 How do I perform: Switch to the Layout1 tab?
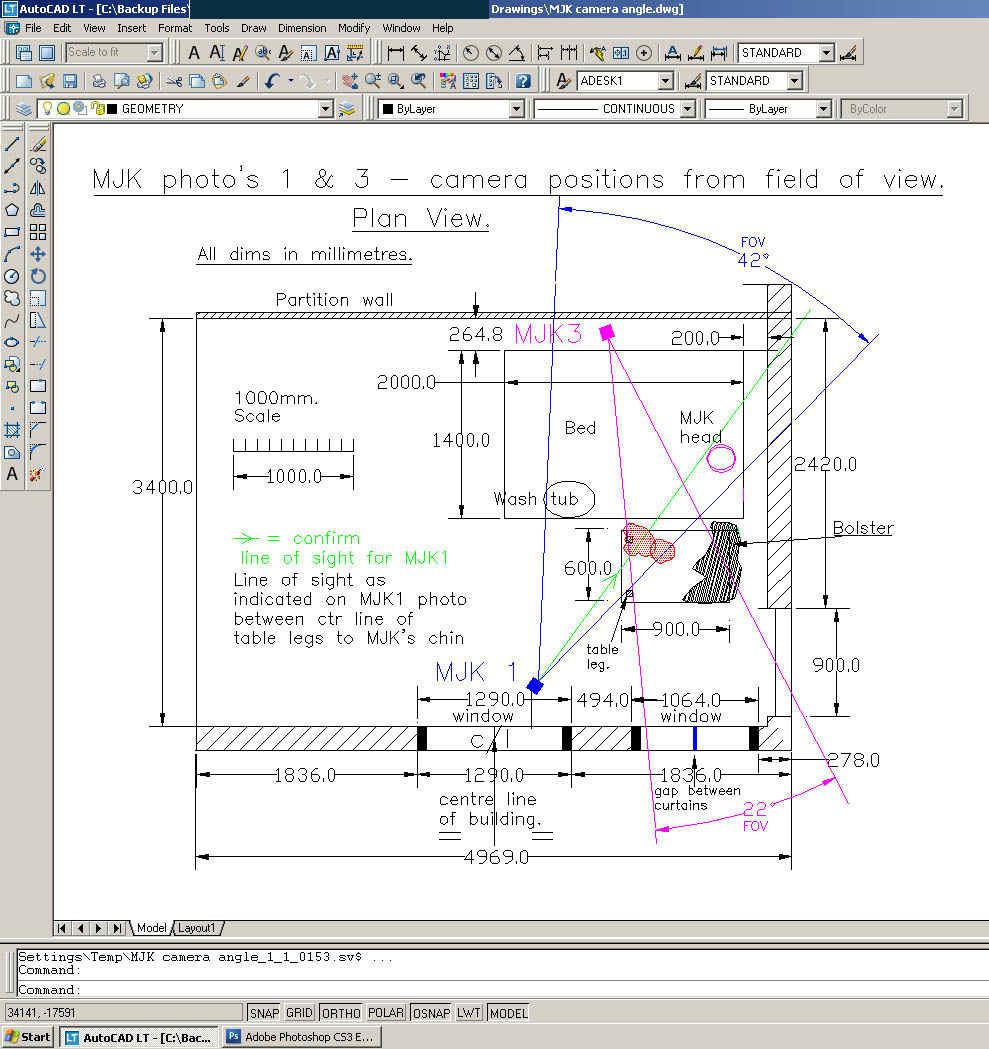click(197, 928)
